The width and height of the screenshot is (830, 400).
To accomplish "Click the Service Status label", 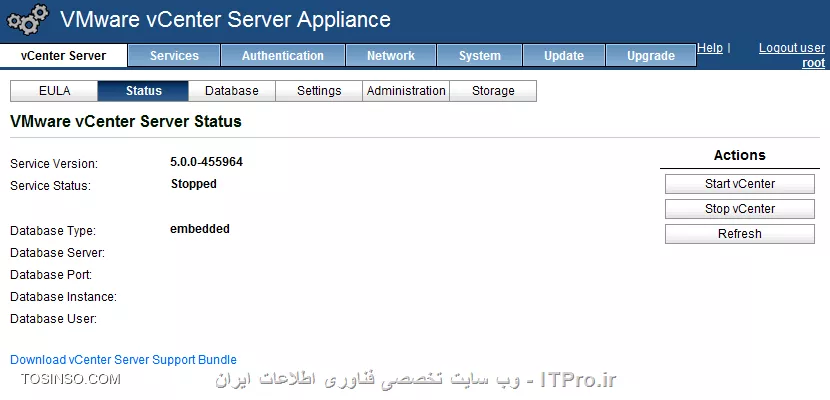I will (50, 186).
